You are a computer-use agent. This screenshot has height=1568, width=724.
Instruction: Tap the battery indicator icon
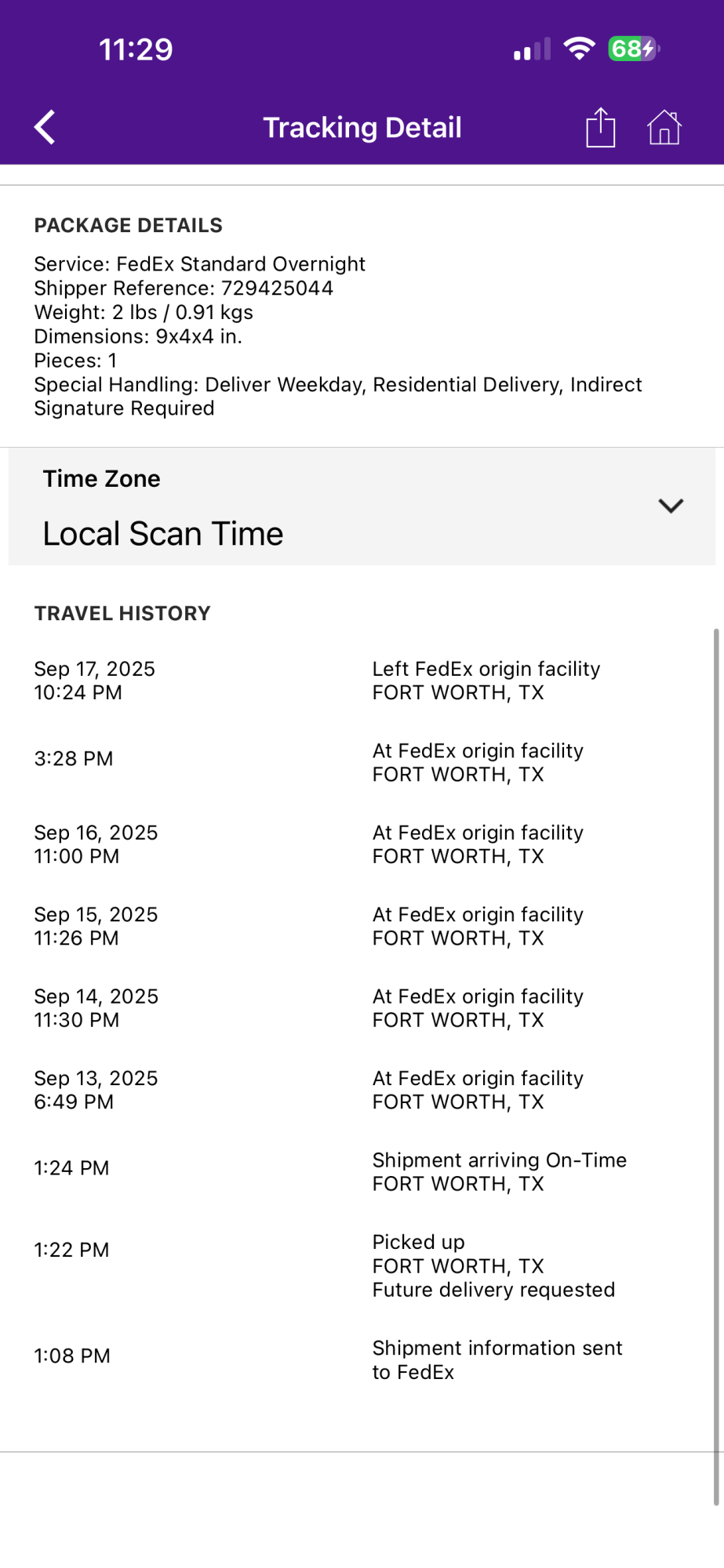click(x=633, y=49)
